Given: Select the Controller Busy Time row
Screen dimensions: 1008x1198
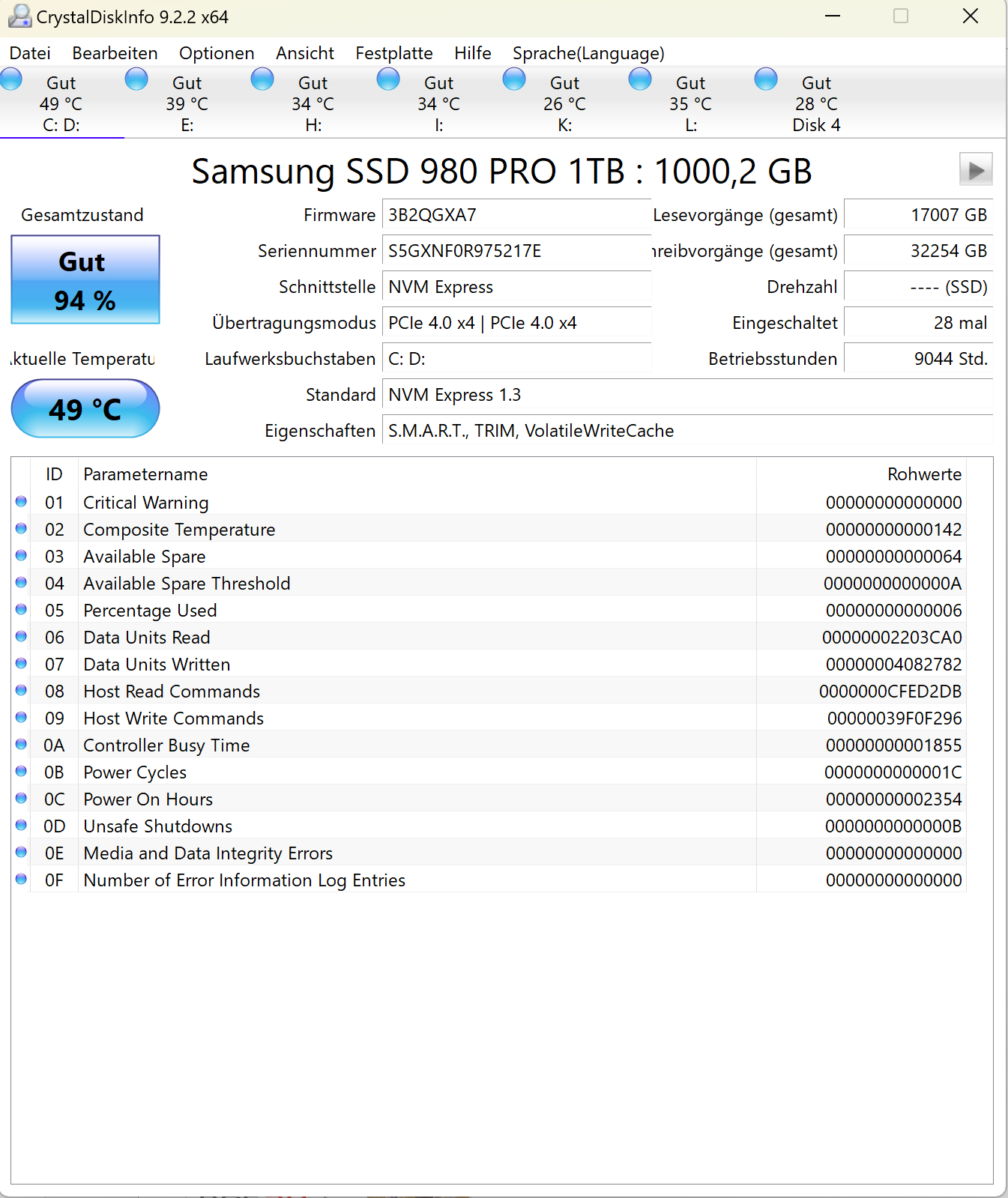Looking at the screenshot, I should 489,745.
